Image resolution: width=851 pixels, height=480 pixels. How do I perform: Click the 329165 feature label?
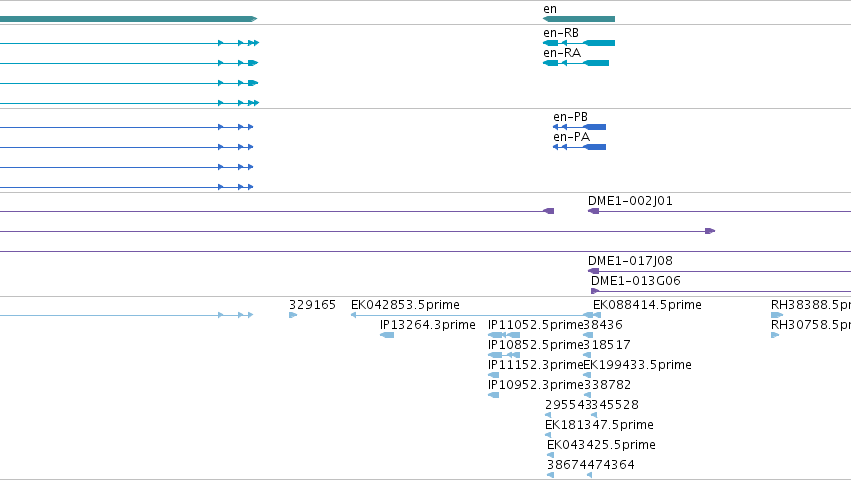(312, 305)
